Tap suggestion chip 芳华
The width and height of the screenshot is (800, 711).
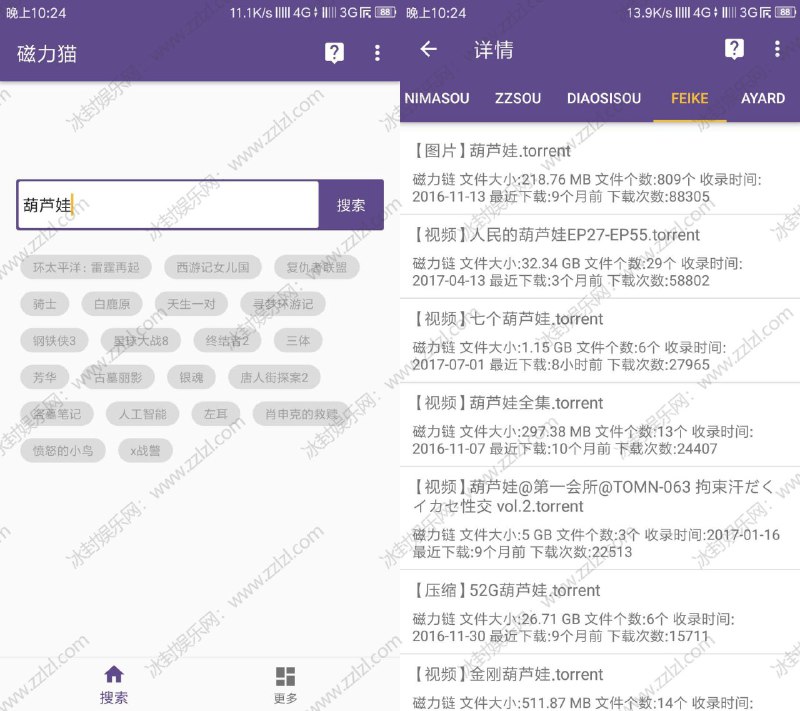tap(44, 377)
